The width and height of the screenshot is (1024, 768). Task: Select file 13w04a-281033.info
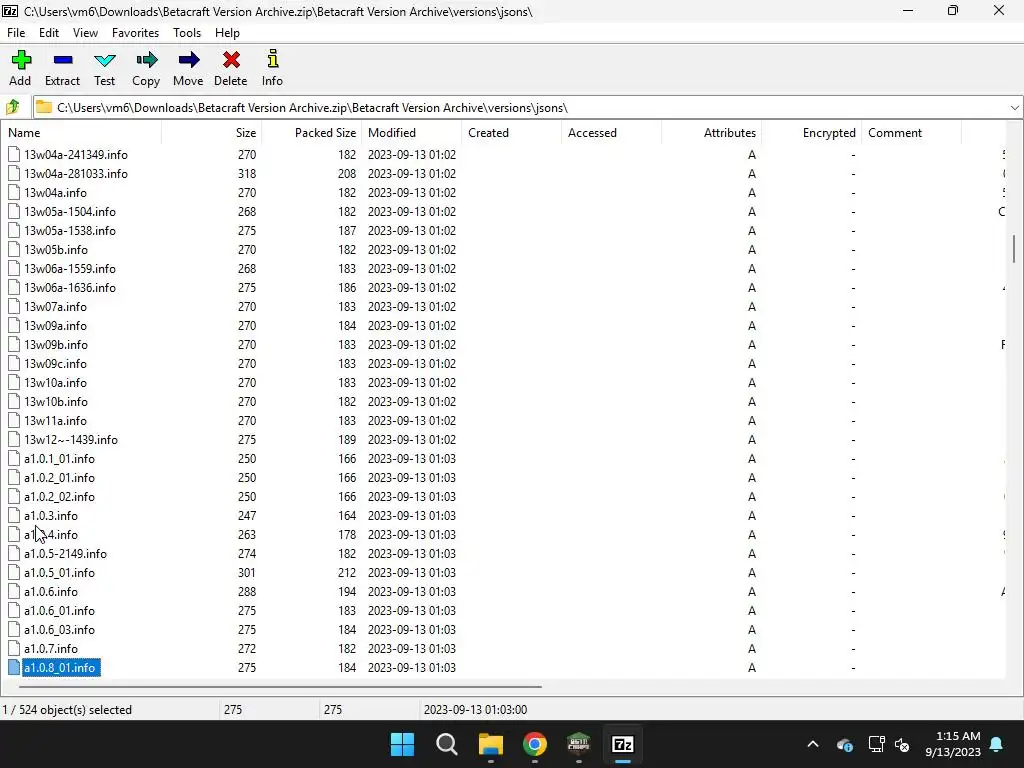click(76, 174)
